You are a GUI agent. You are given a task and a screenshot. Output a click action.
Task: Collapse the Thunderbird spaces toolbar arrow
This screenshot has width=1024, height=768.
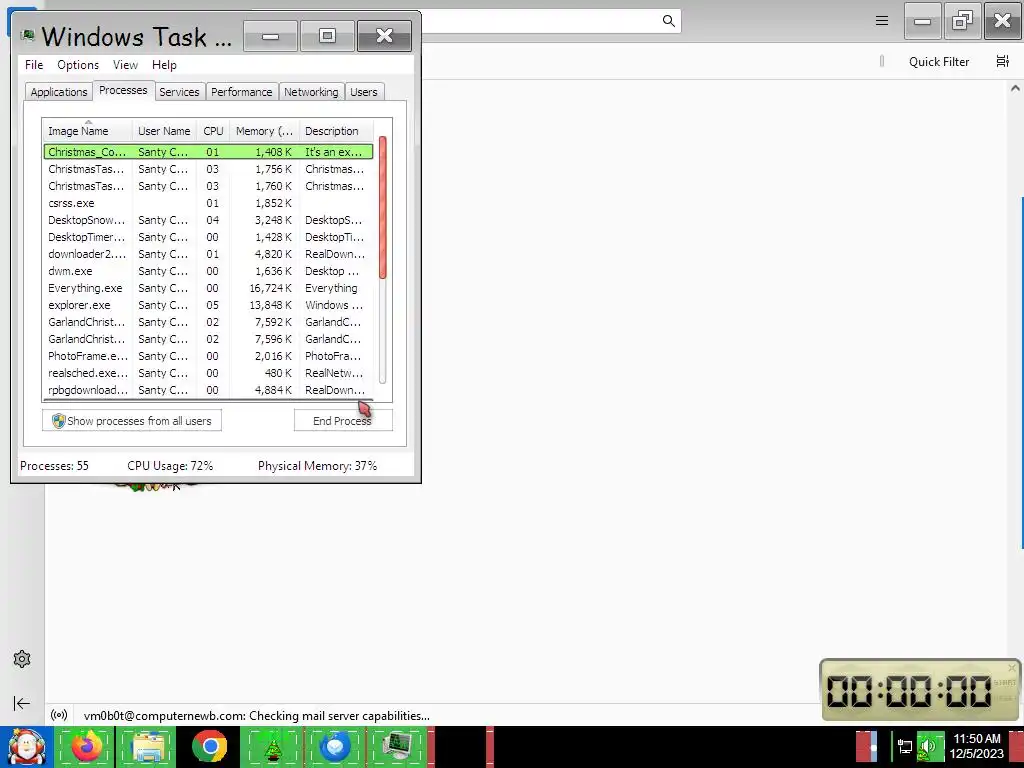click(x=22, y=703)
